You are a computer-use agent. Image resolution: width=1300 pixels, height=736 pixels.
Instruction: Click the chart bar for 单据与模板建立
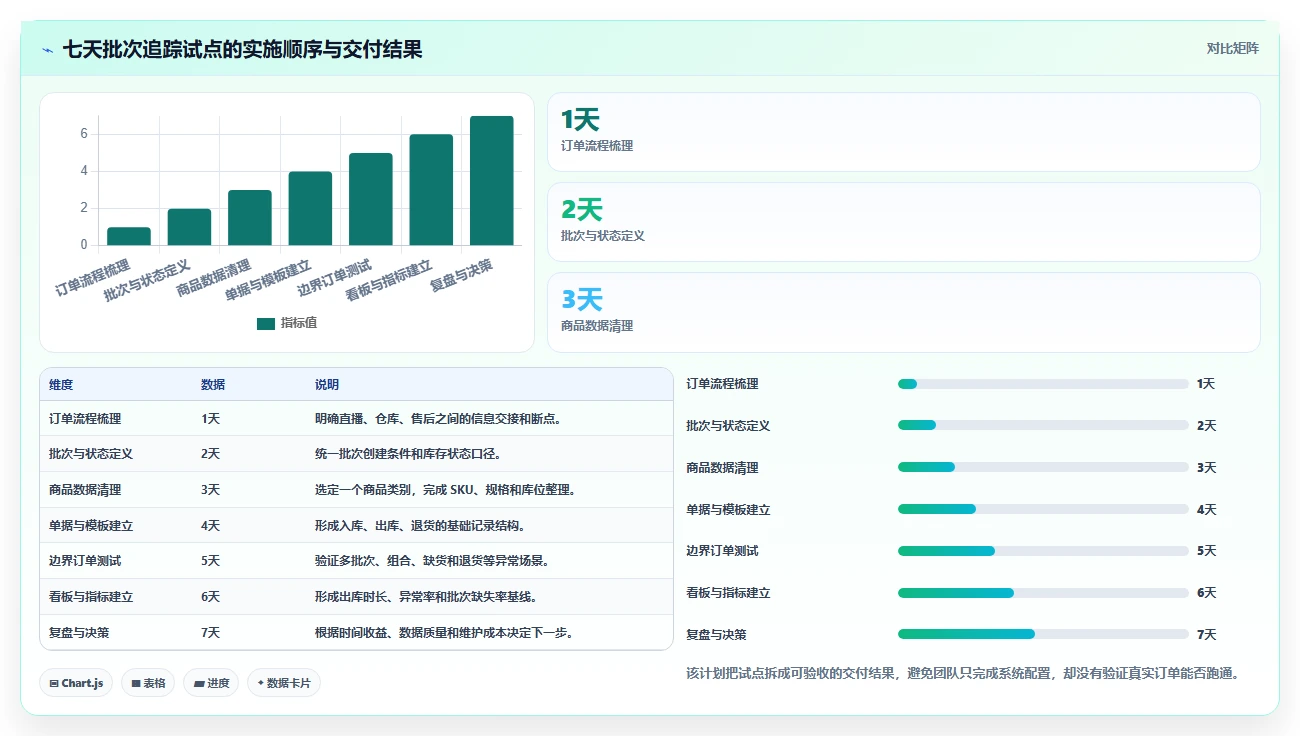[x=310, y=208]
